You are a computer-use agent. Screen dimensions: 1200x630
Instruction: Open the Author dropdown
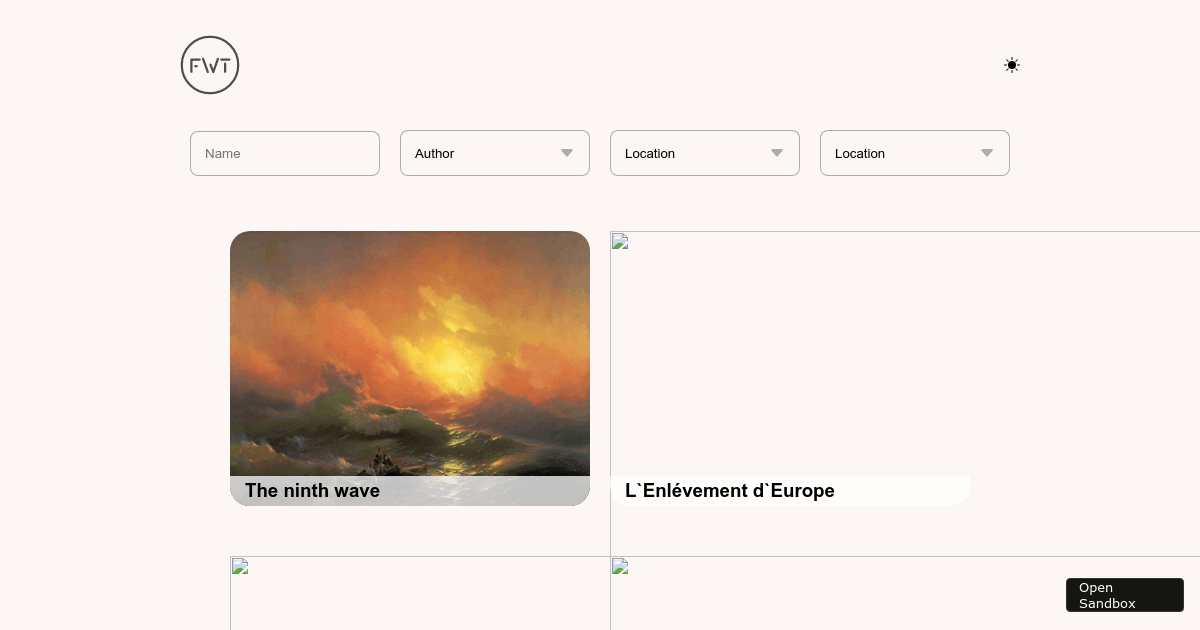coord(495,153)
